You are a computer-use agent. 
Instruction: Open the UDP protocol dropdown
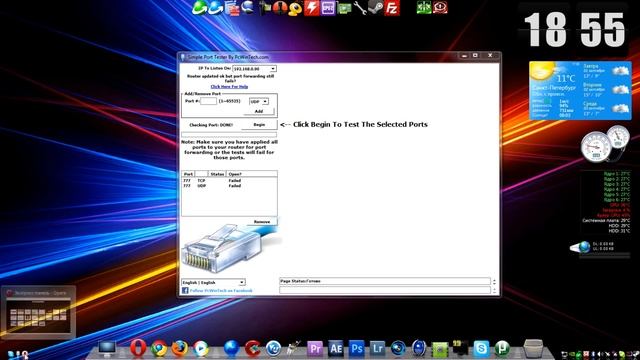pyautogui.click(x=259, y=101)
